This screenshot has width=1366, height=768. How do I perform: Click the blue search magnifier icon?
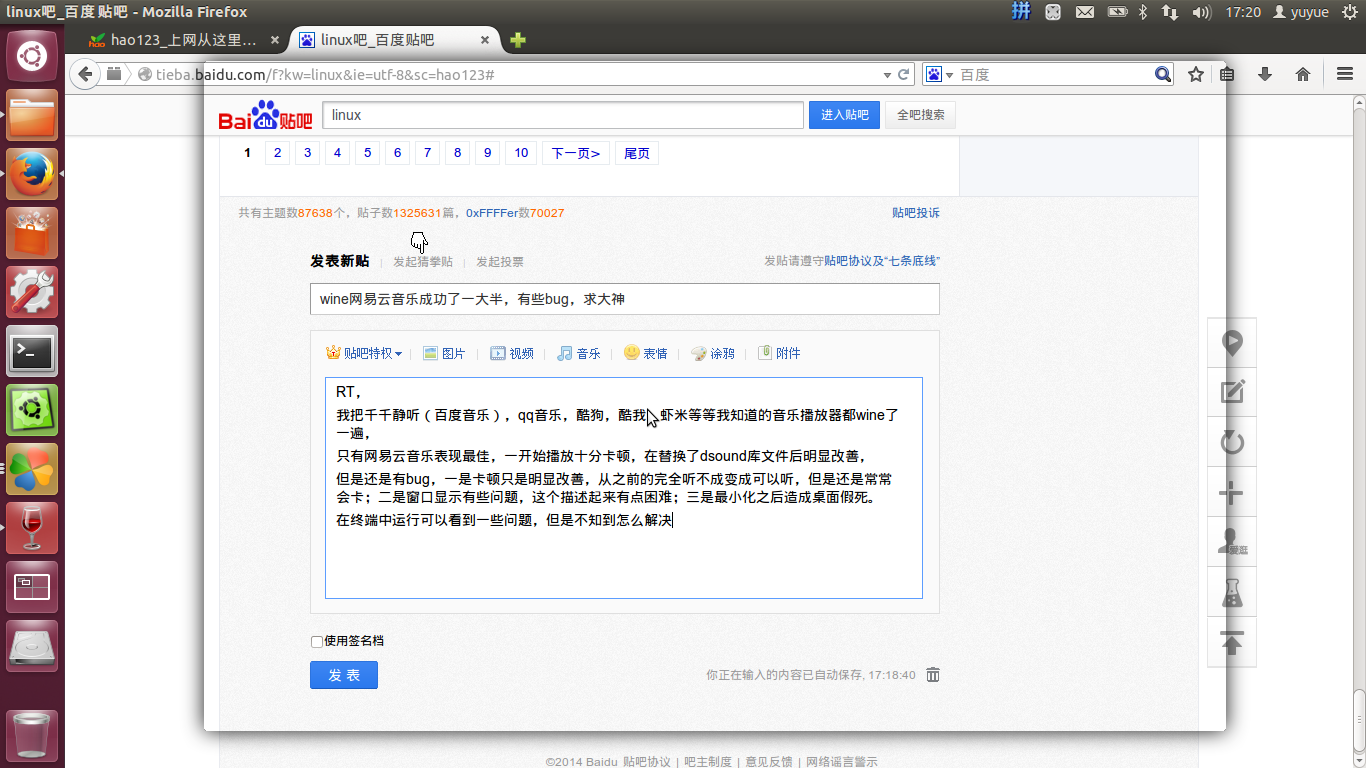(1163, 74)
